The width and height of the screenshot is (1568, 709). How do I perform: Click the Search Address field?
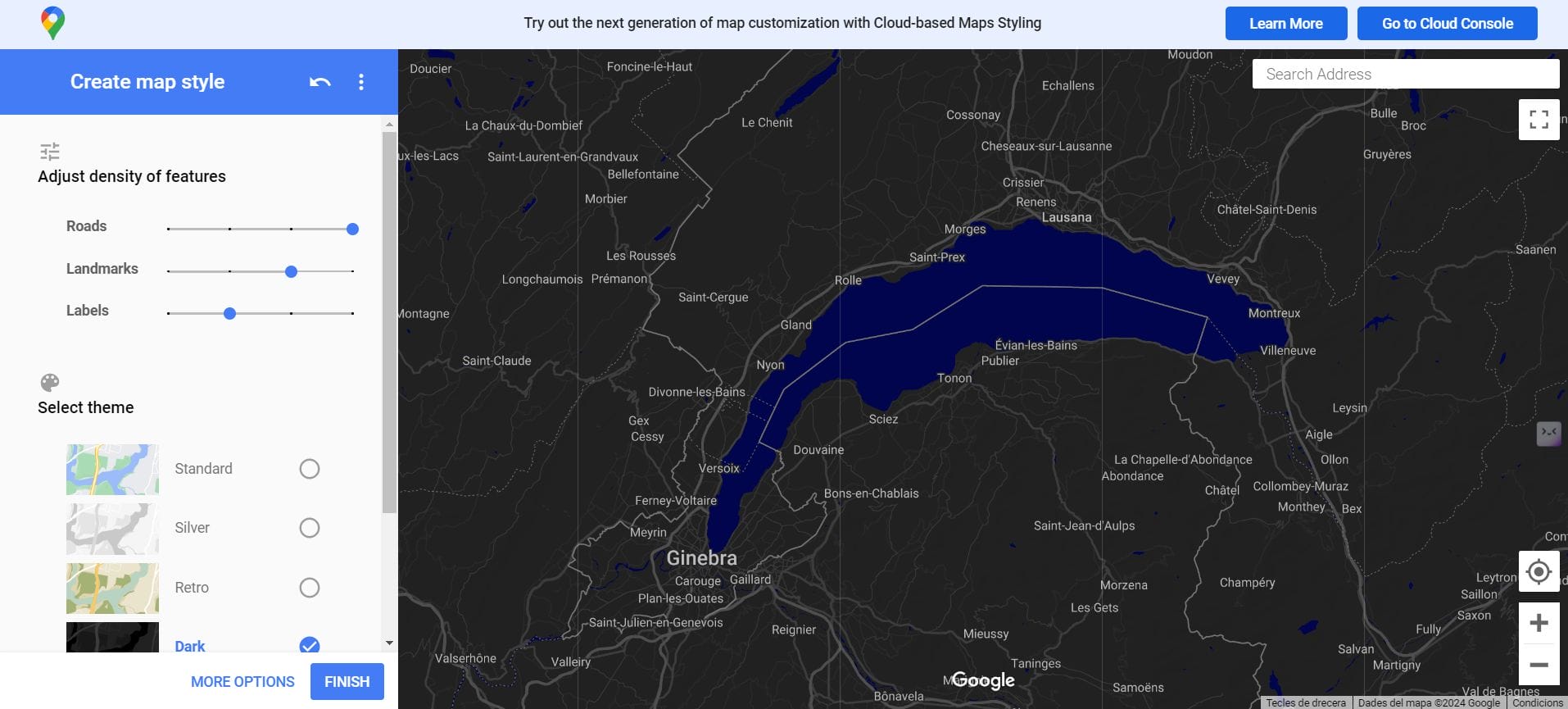pyautogui.click(x=1406, y=74)
